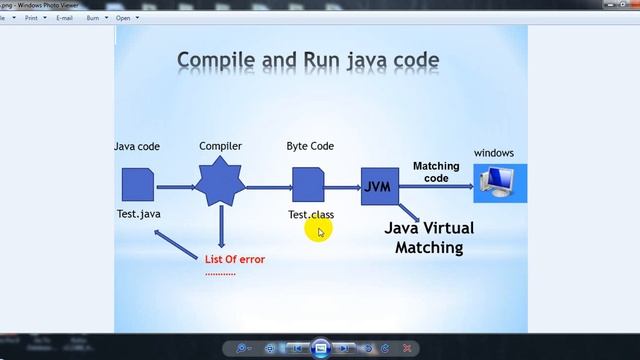Click the 'Test.java' label
The height and width of the screenshot is (360, 640).
click(138, 214)
